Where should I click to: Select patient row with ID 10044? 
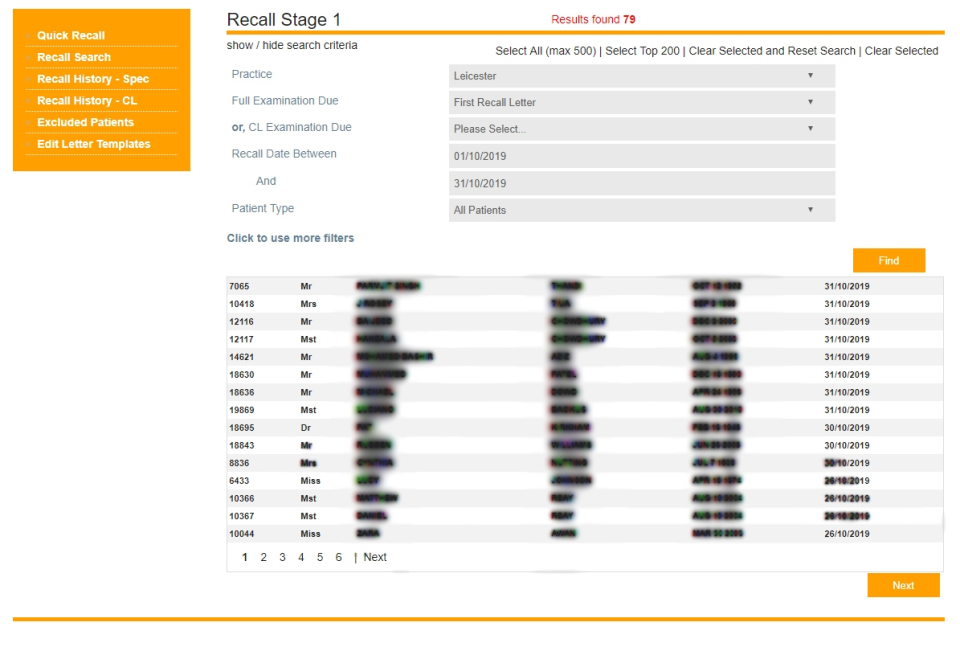[585, 534]
